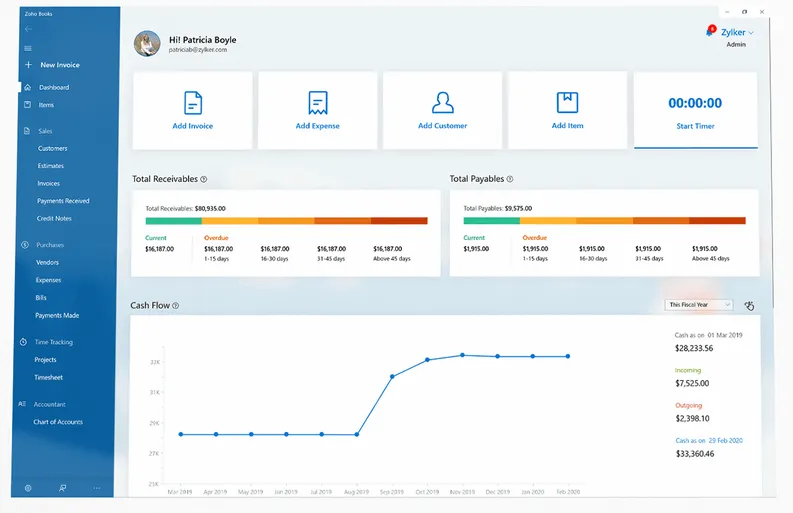The height and width of the screenshot is (513, 793).
Task: Open more options ellipsis in sidebar footer
Action: (97, 488)
